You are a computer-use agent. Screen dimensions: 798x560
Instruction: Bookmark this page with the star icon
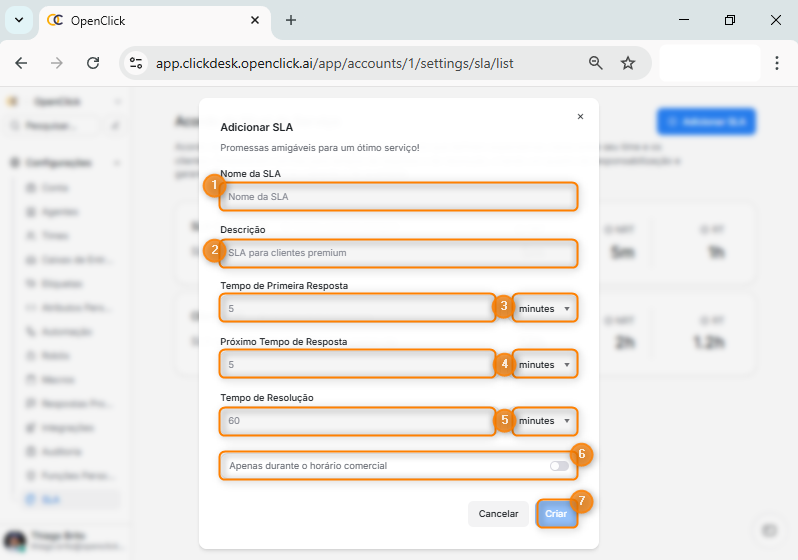pyautogui.click(x=628, y=63)
